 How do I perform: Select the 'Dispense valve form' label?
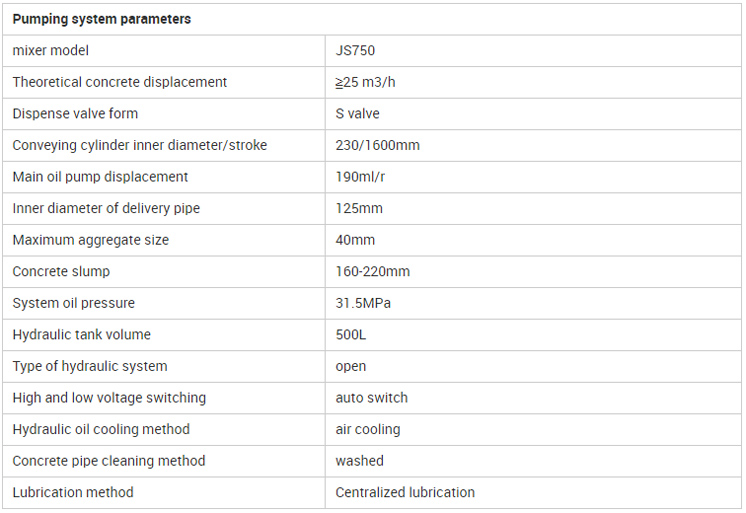75,114
